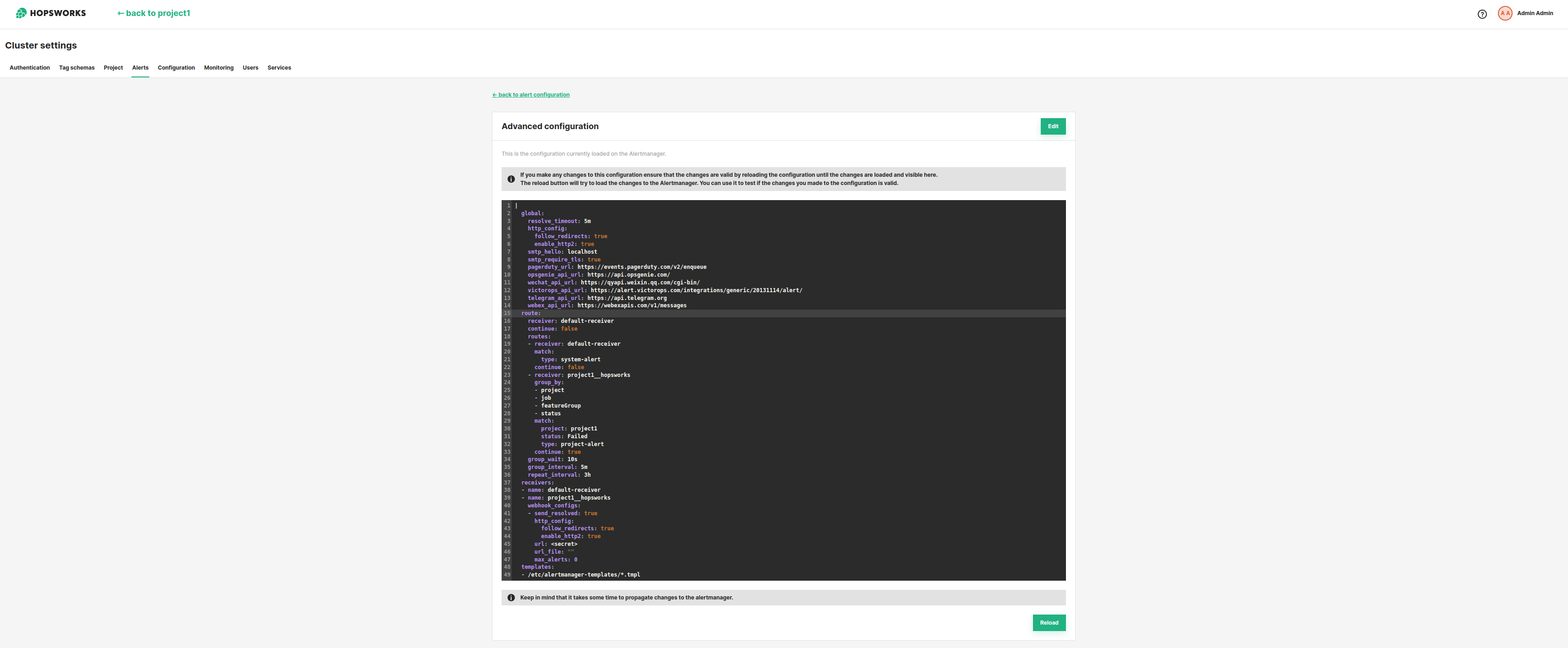Open the Users tab

click(250, 67)
